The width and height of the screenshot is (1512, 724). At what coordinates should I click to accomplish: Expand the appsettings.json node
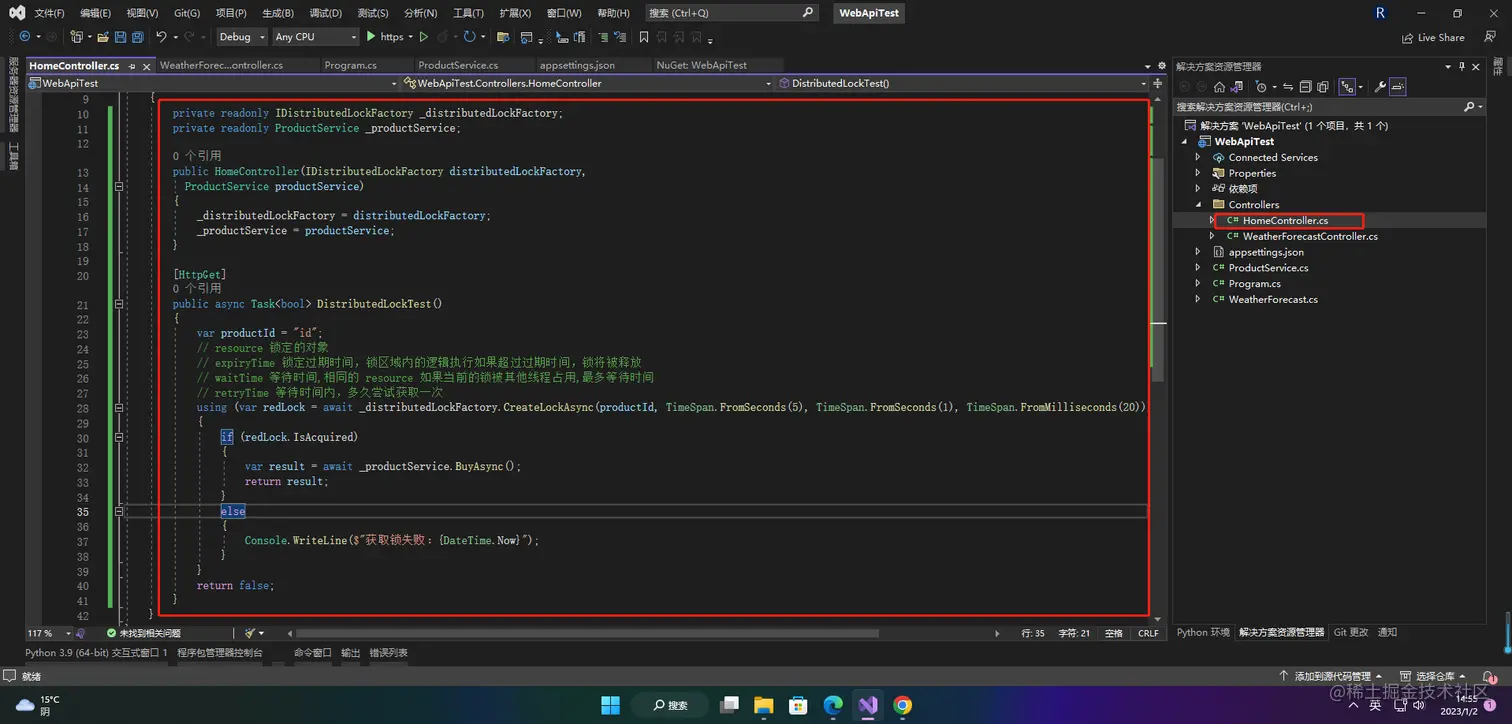[x=1198, y=252]
